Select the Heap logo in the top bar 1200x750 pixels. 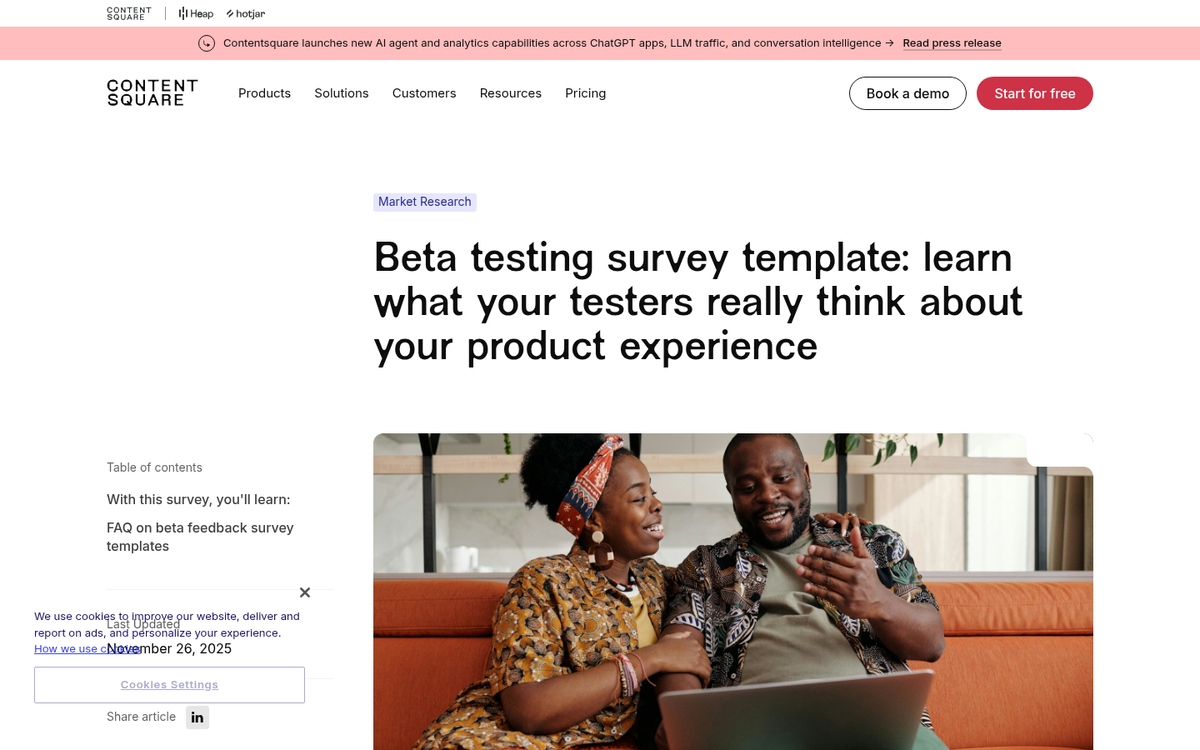[x=195, y=13]
